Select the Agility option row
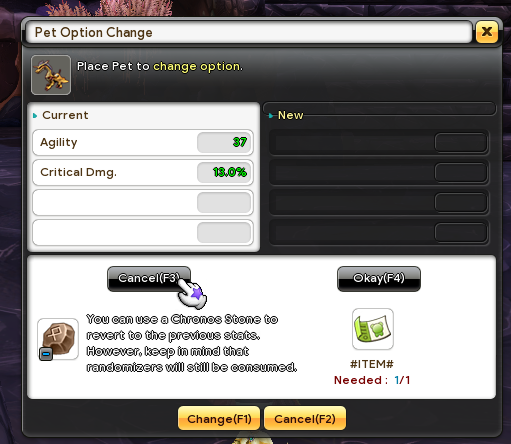511x444 pixels. (143, 143)
